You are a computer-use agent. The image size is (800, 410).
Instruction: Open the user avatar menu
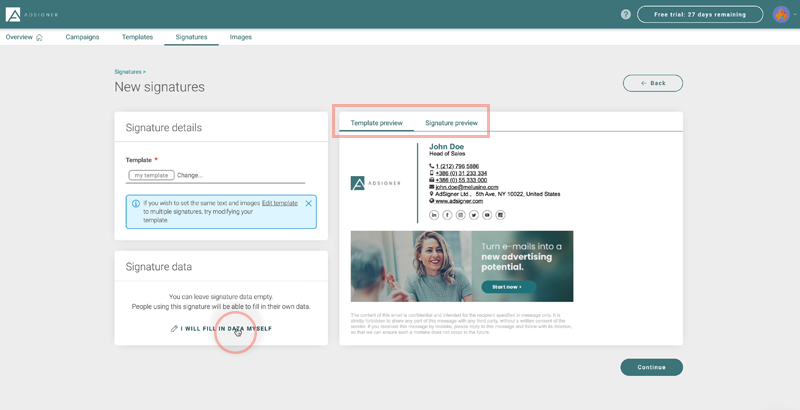click(781, 14)
